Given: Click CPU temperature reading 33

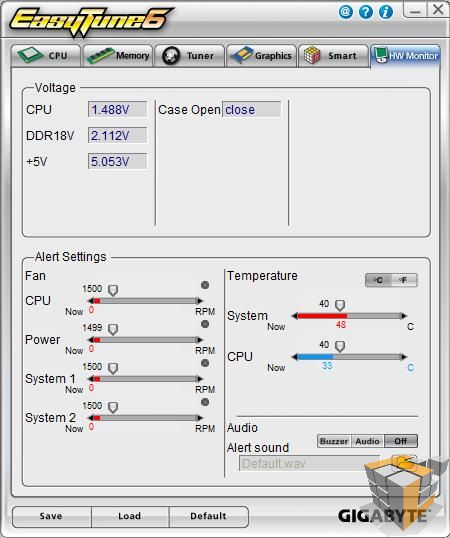Looking at the screenshot, I should point(327,366).
